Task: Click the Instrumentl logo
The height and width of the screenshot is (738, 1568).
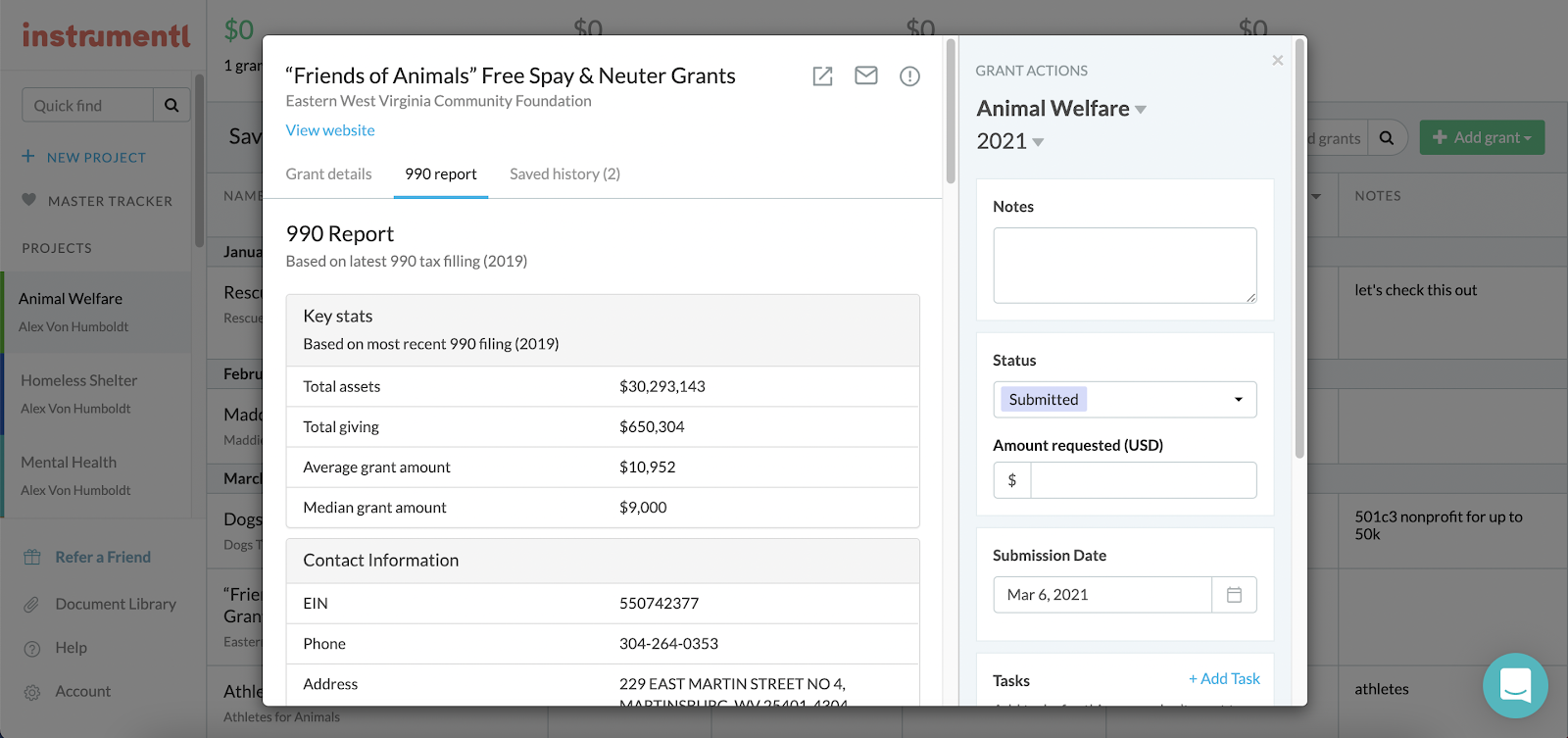Action: tap(106, 36)
